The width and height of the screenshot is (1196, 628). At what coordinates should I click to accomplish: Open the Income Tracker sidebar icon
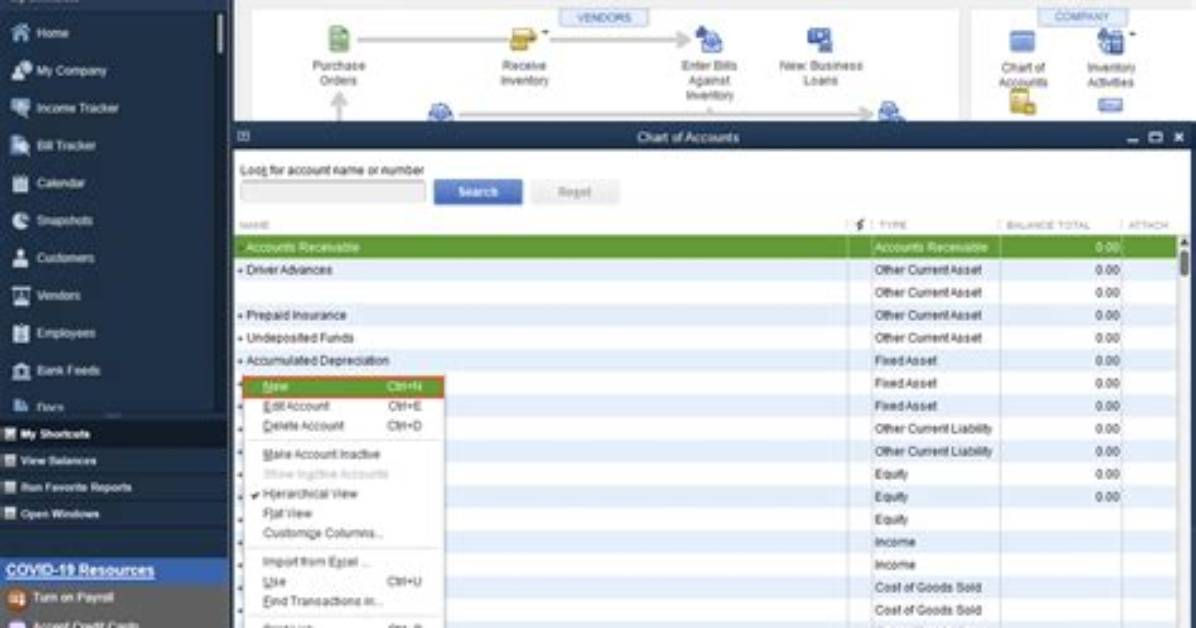[x=21, y=108]
